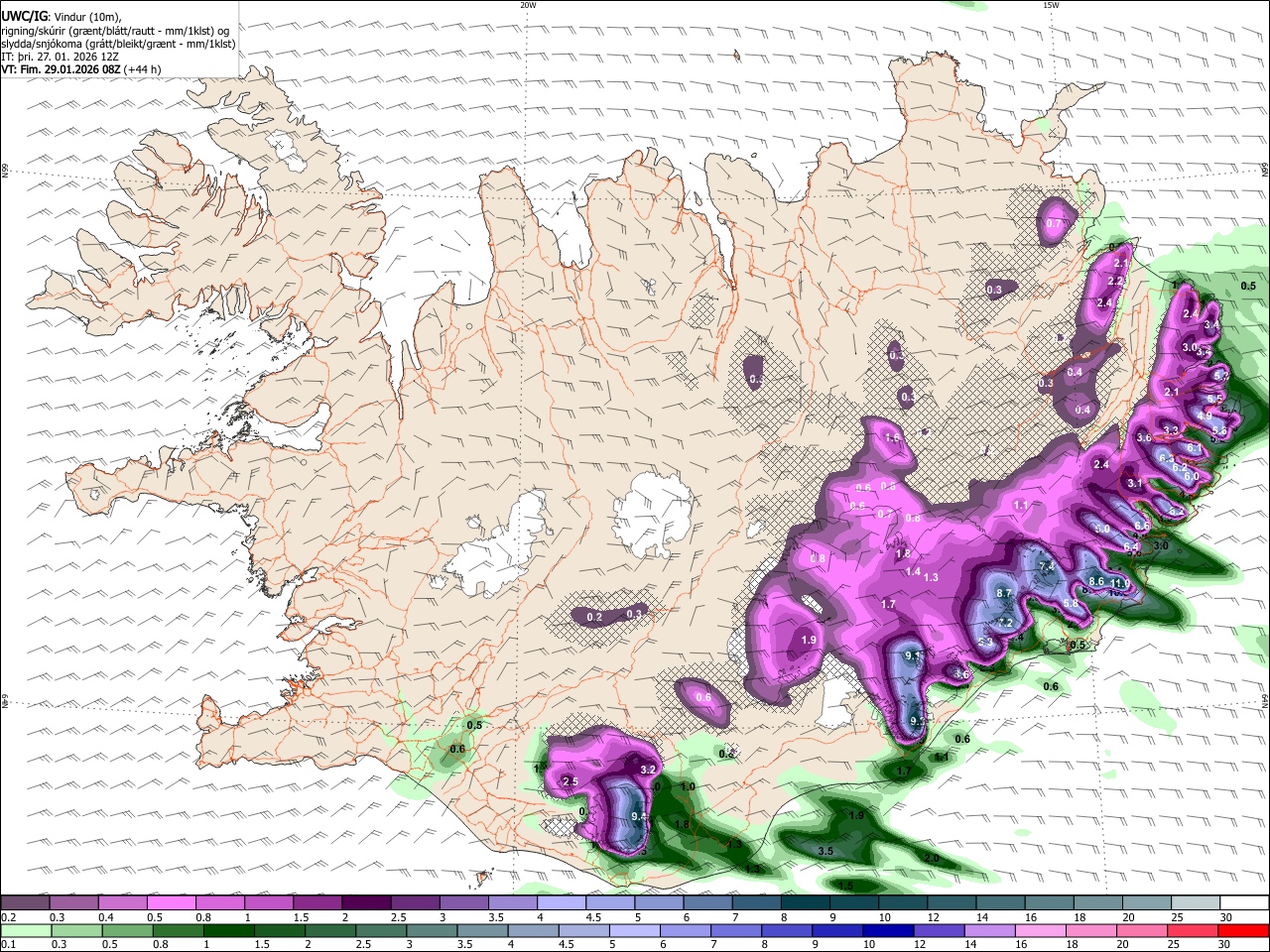Click the light lavender 4–4.5 snow-scale swatch

coord(562,903)
